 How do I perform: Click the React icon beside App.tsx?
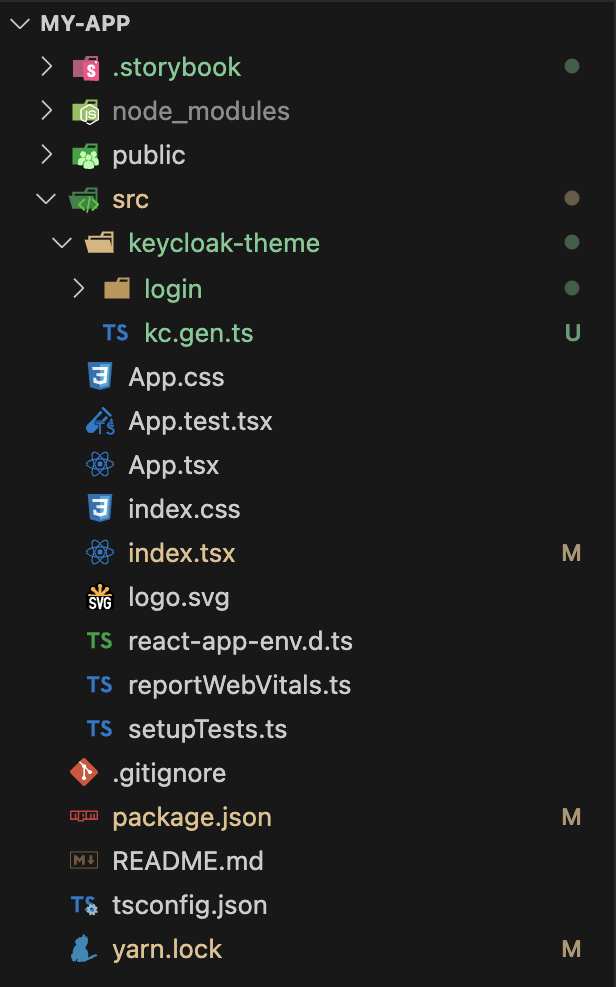pyautogui.click(x=99, y=465)
